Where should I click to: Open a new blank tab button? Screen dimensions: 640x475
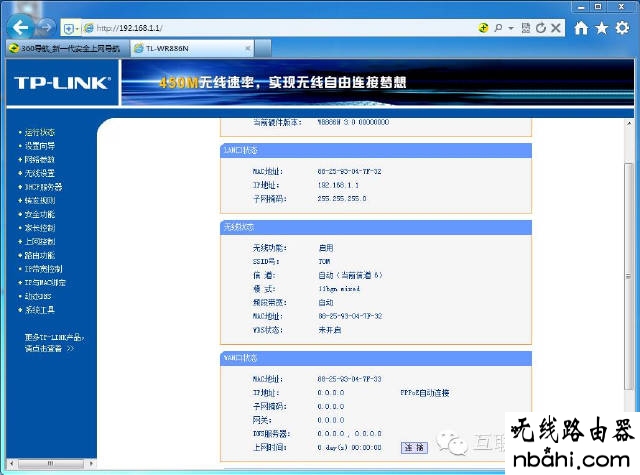(x=263, y=48)
